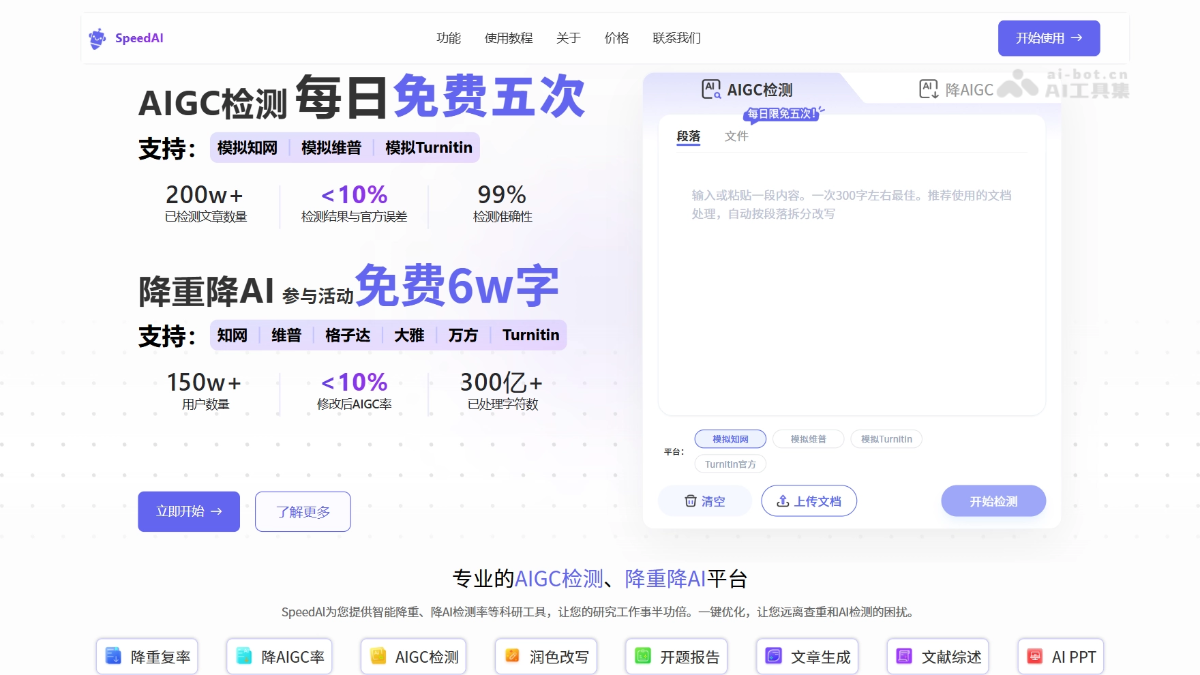1200x675 pixels.
Task: Click the 150w+ user count statistic
Action: point(205,390)
